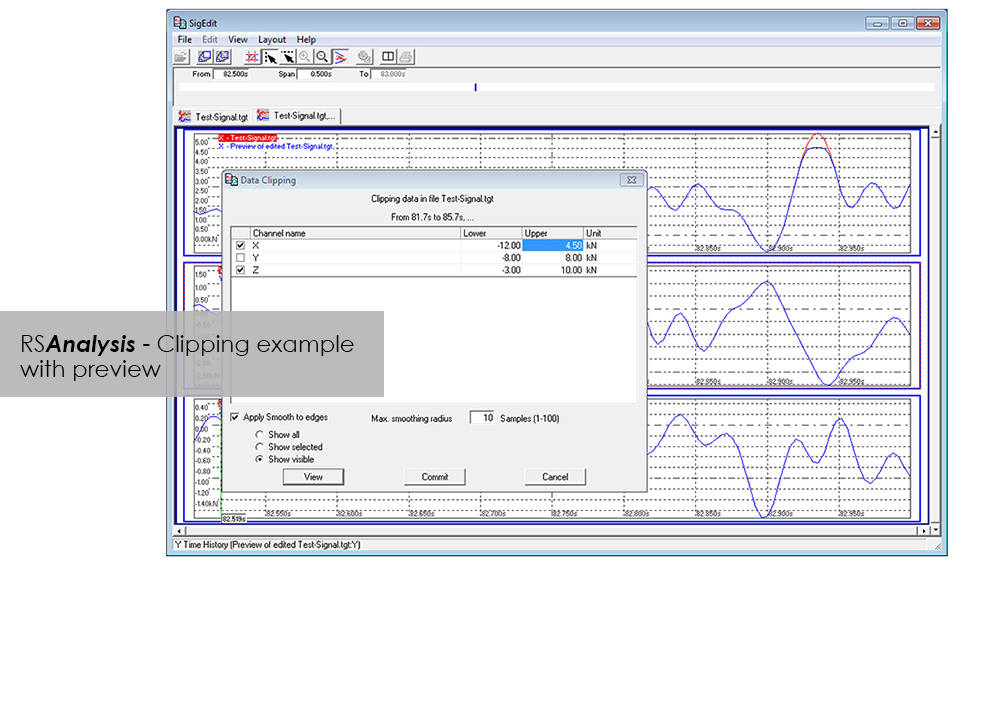The image size is (1000, 709).
Task: Click the open file folder icon
Action: click(x=181, y=57)
